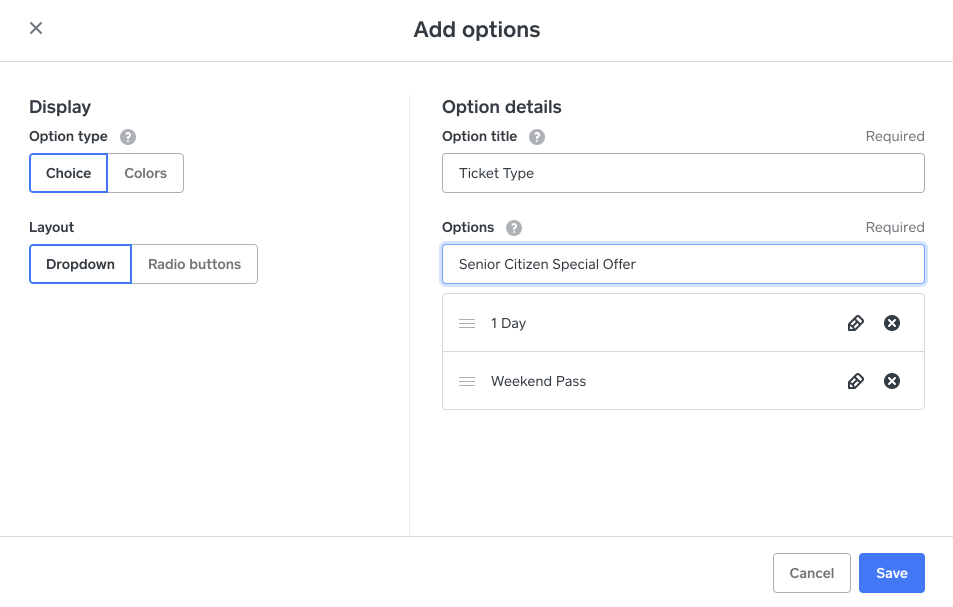
Task: Close the Add options dialog
Action: click(x=36, y=28)
